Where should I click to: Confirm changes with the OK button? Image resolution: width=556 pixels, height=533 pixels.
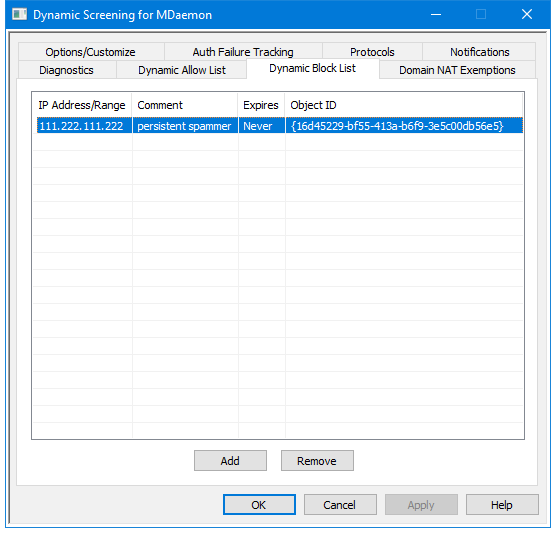[259, 505]
